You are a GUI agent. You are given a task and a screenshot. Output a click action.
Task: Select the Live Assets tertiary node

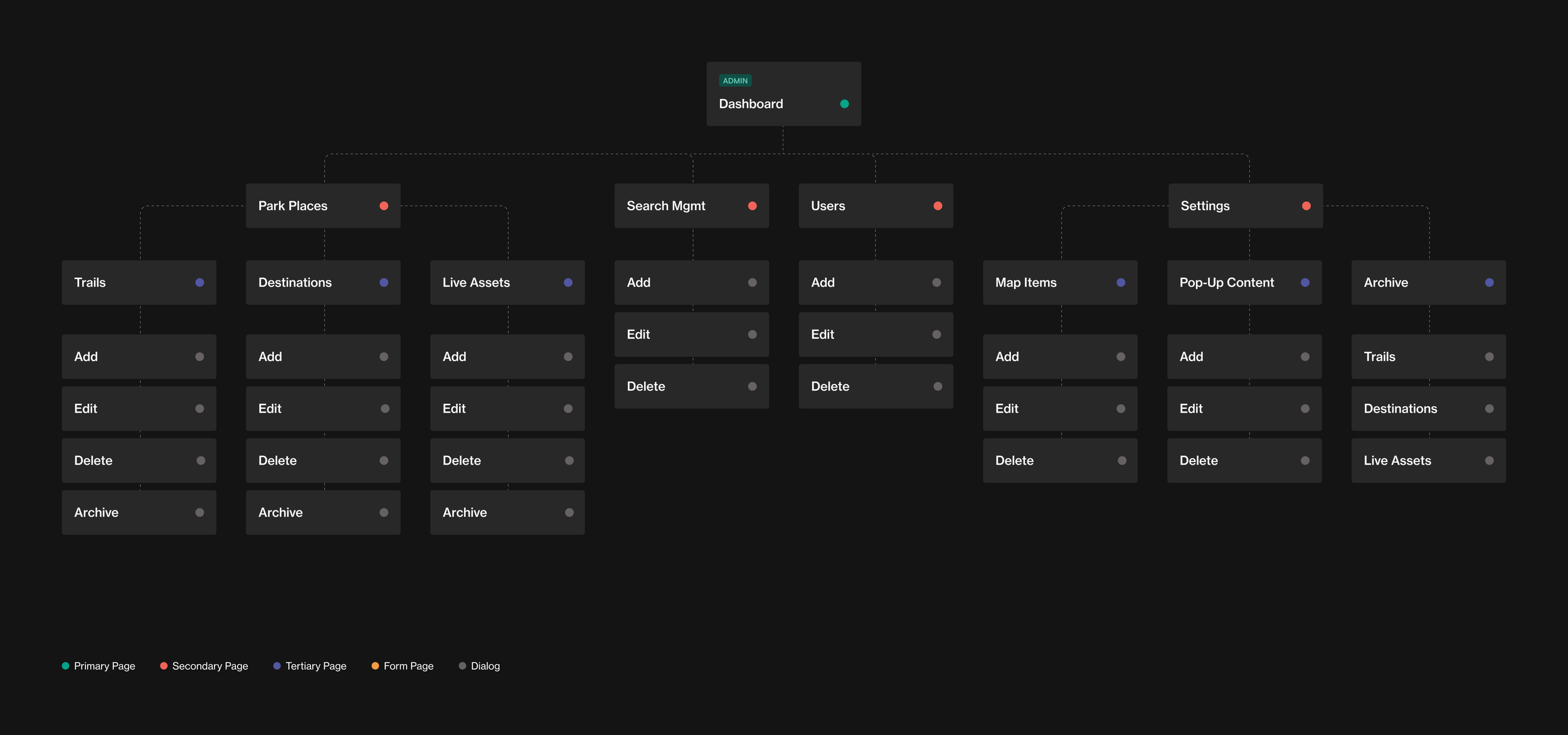(x=507, y=283)
